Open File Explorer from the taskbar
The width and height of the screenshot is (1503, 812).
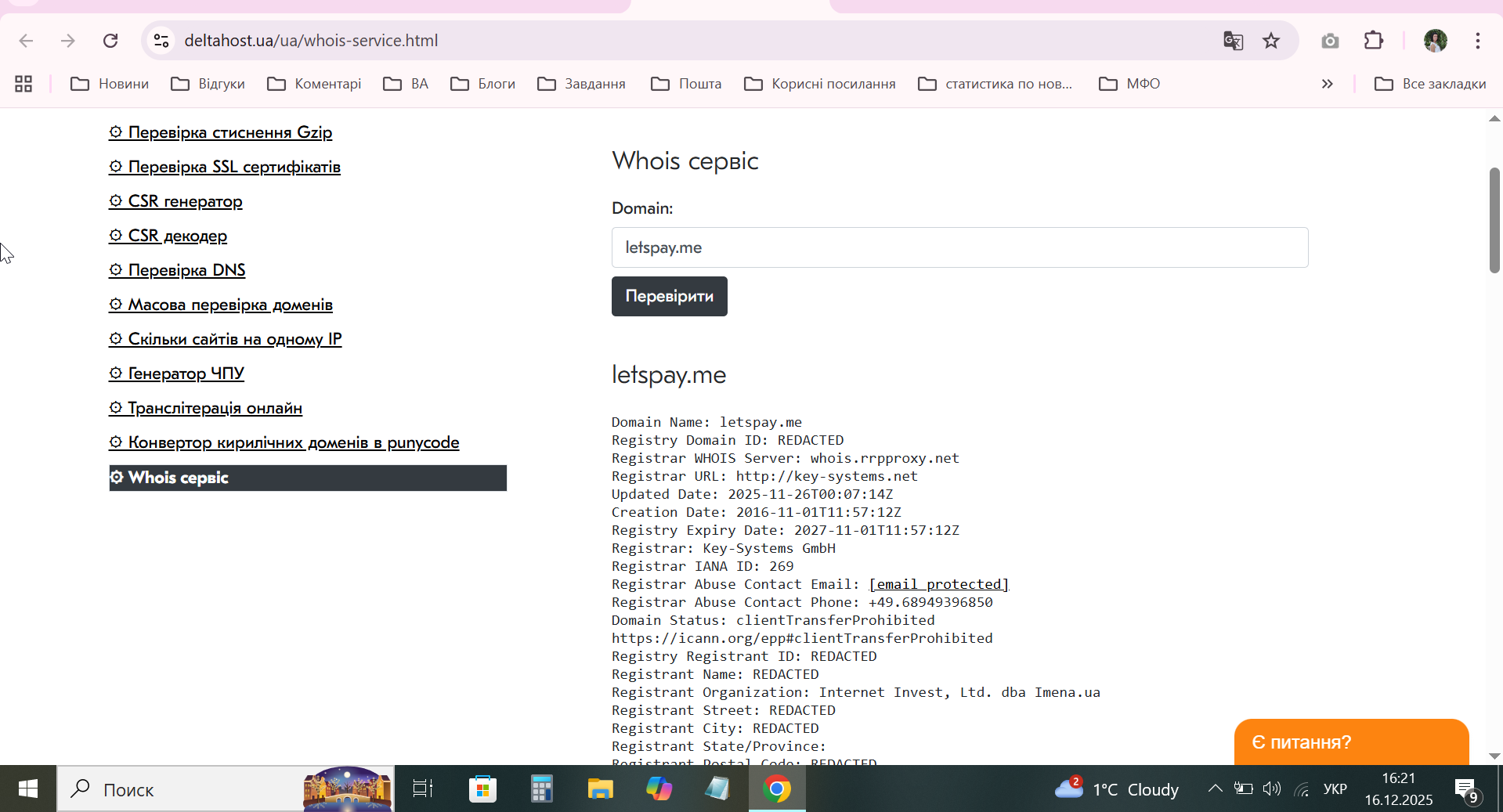coord(600,789)
